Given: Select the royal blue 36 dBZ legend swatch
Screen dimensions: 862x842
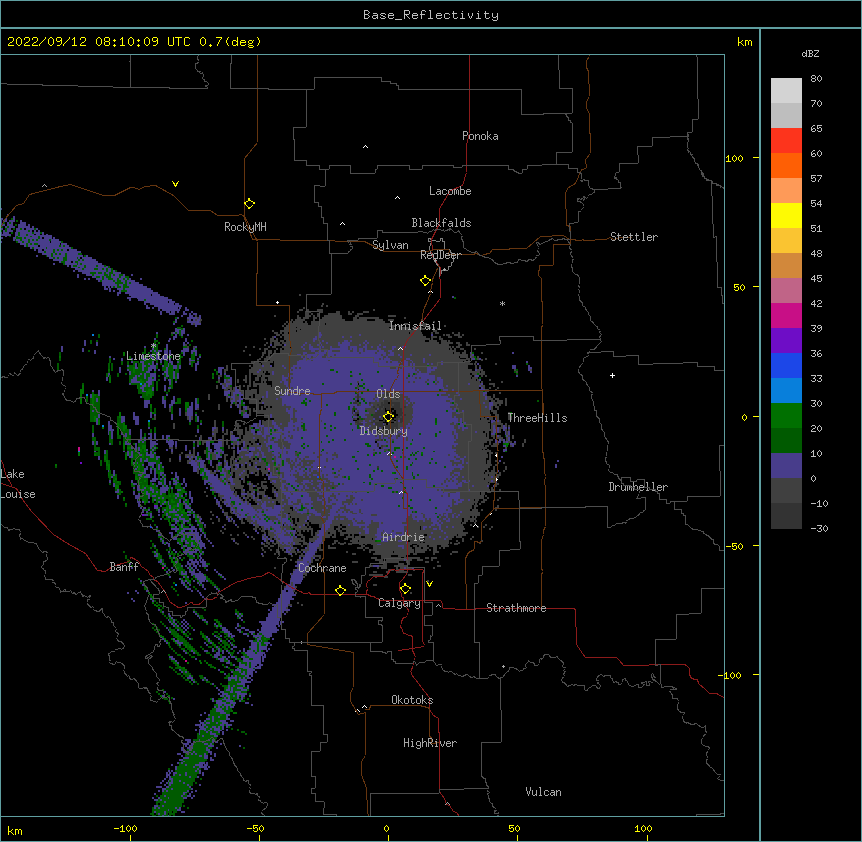Looking at the screenshot, I should pos(786,365).
